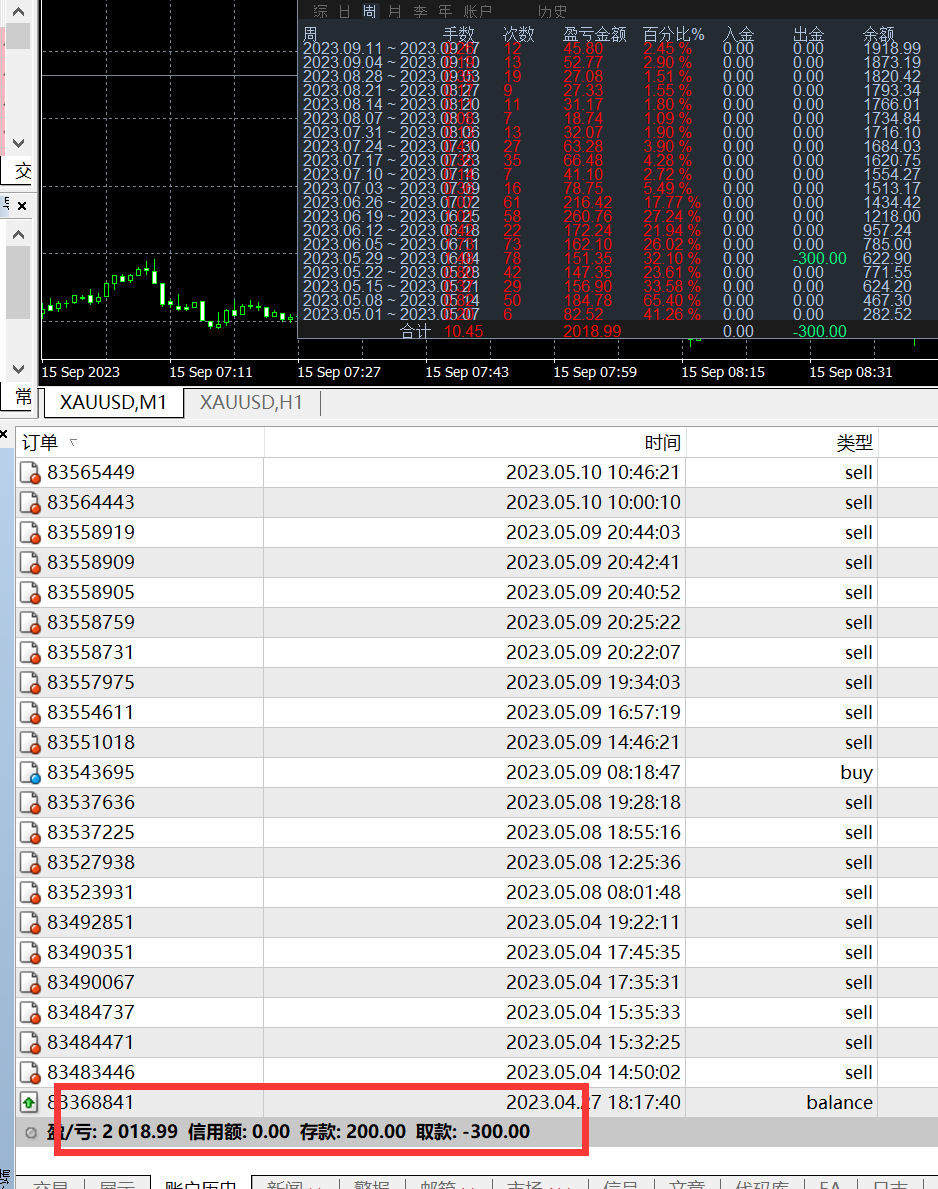Click the sell icon beside order 83490067
The height and width of the screenshot is (1189, 938).
30,983
